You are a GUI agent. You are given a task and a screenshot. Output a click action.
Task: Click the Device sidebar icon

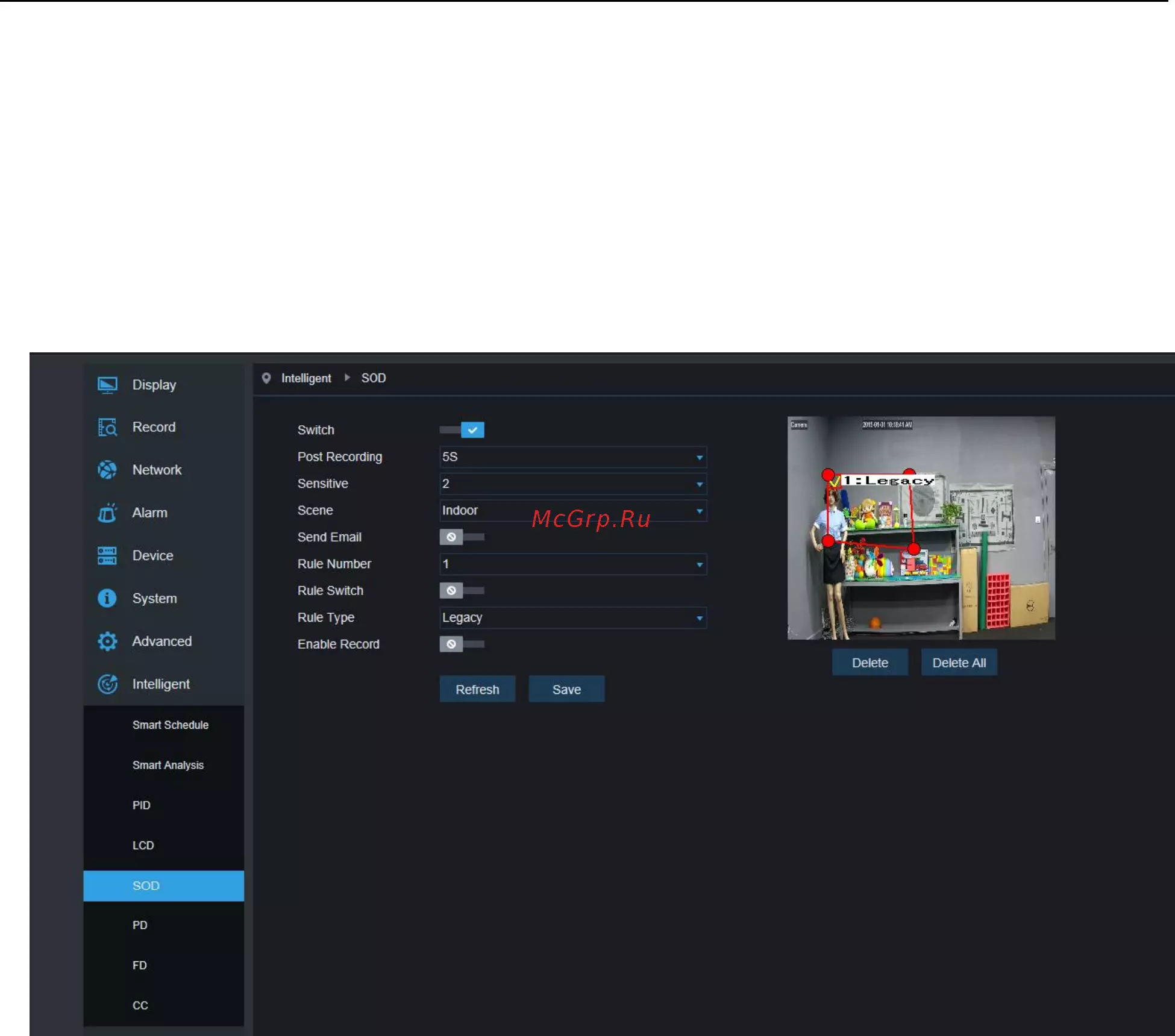pos(107,556)
